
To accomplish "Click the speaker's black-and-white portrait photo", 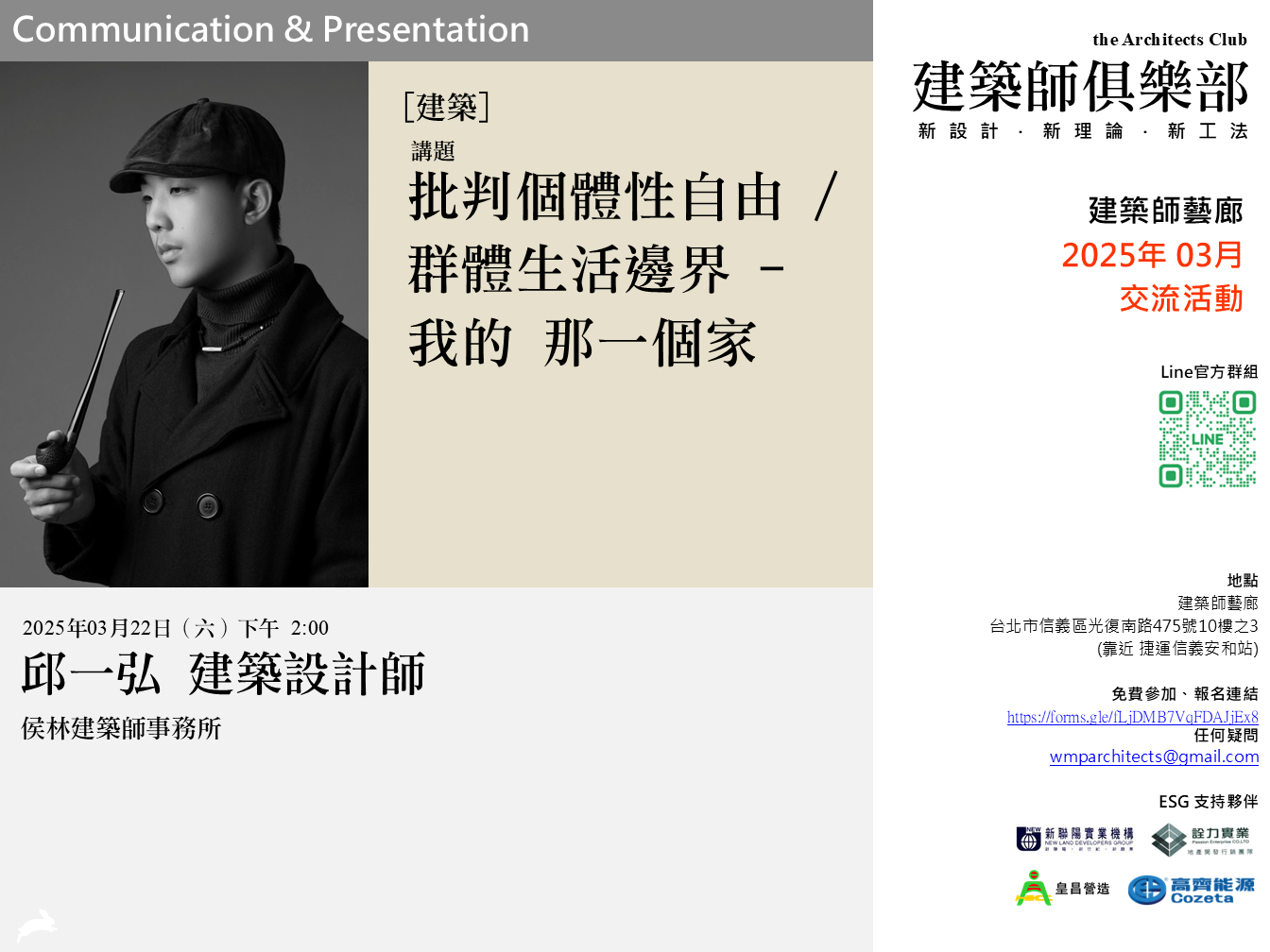I will tap(184, 324).
